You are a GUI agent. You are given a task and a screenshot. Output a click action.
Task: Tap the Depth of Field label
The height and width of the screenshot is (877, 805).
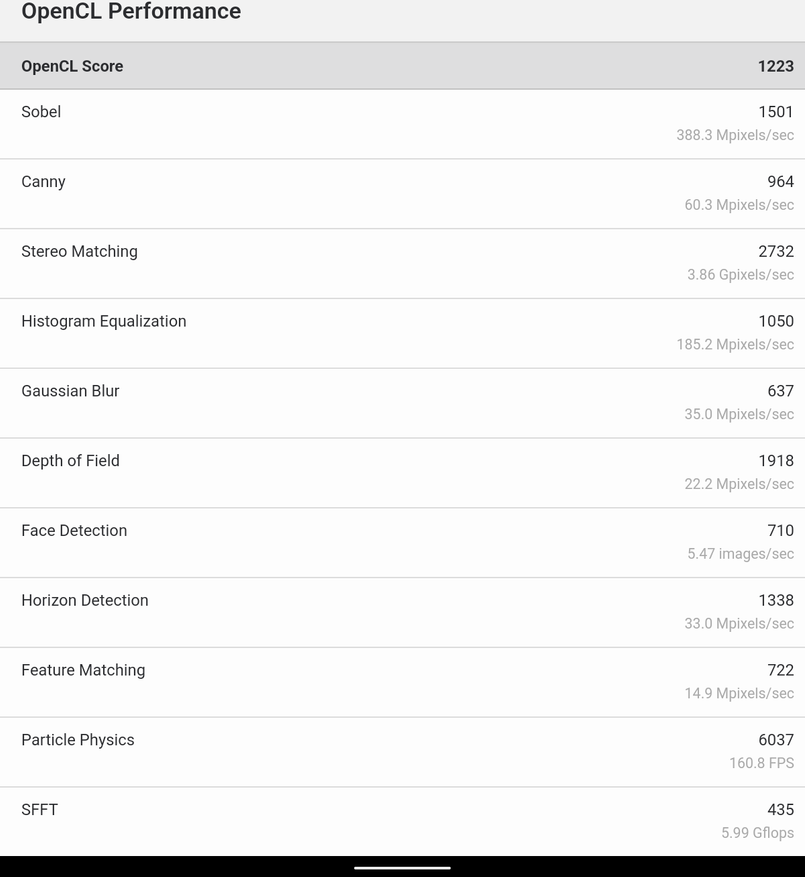click(x=70, y=461)
